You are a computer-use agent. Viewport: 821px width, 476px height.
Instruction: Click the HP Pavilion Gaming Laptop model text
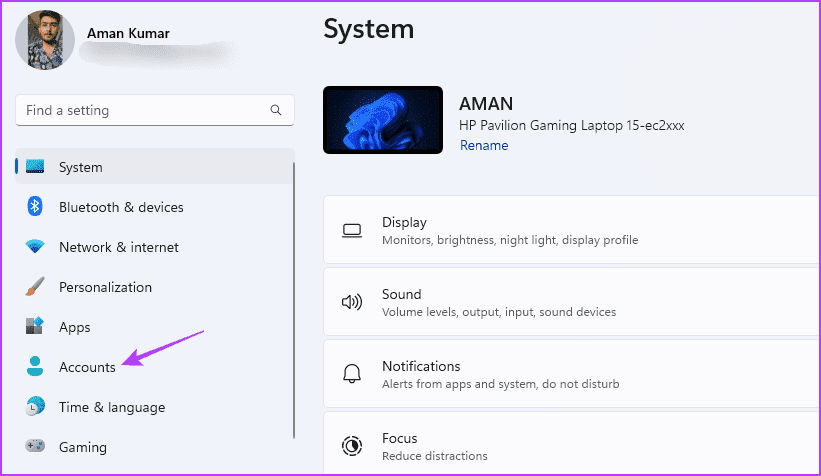(572, 126)
